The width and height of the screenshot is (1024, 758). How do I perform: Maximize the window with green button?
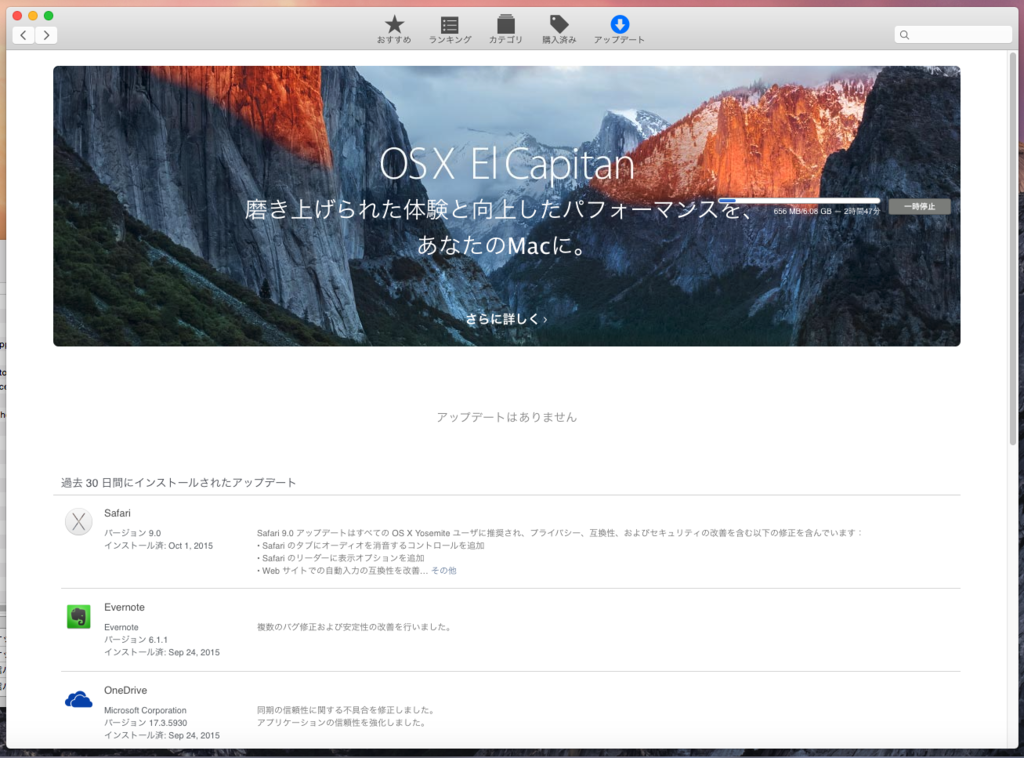tap(48, 15)
